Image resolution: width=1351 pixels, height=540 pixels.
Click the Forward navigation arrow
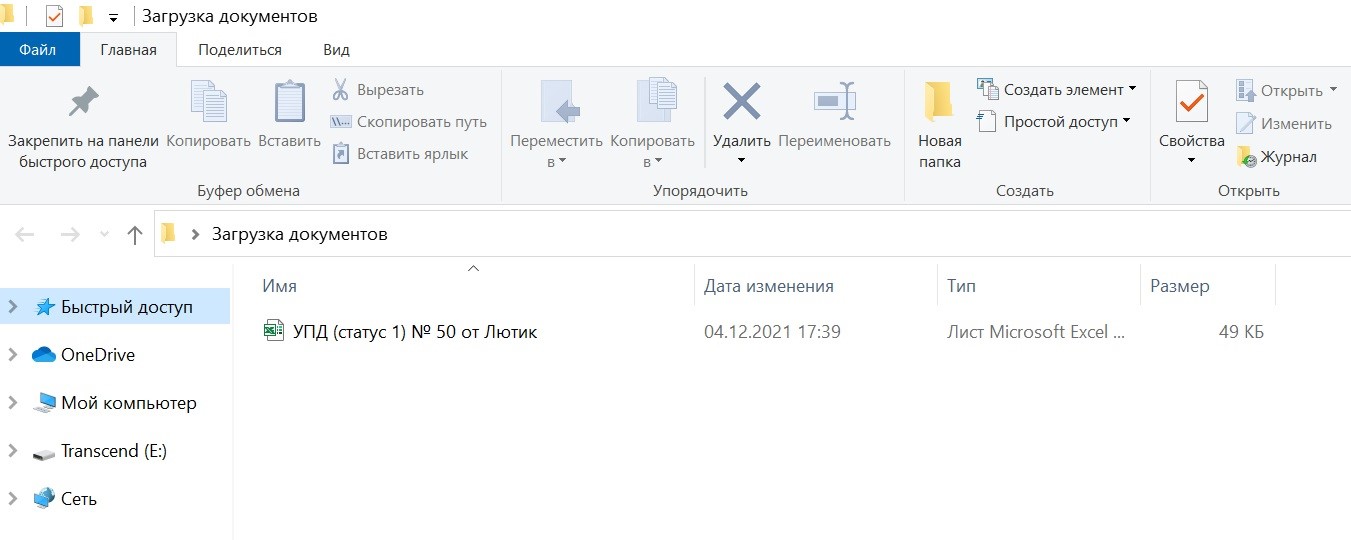(x=70, y=234)
